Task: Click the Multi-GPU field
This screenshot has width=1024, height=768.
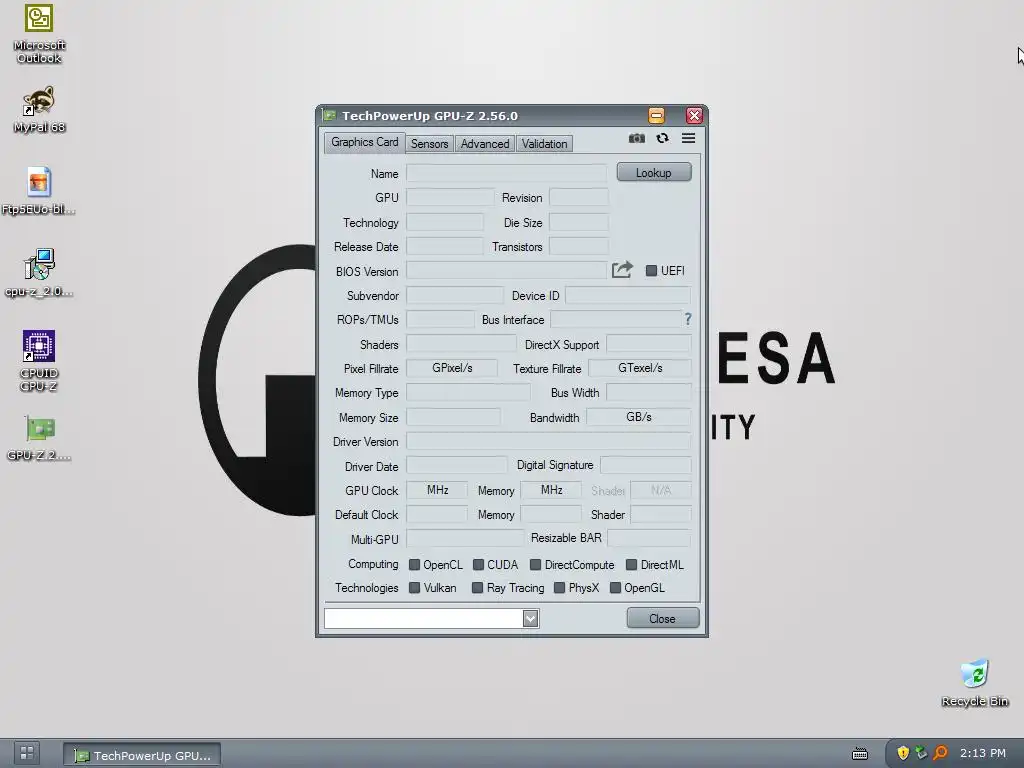Action: [465, 539]
